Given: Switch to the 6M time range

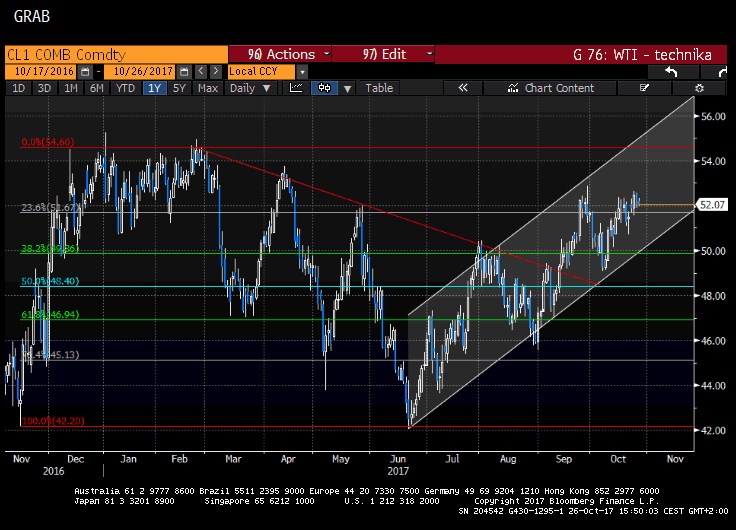Looking at the screenshot, I should click(x=96, y=88).
